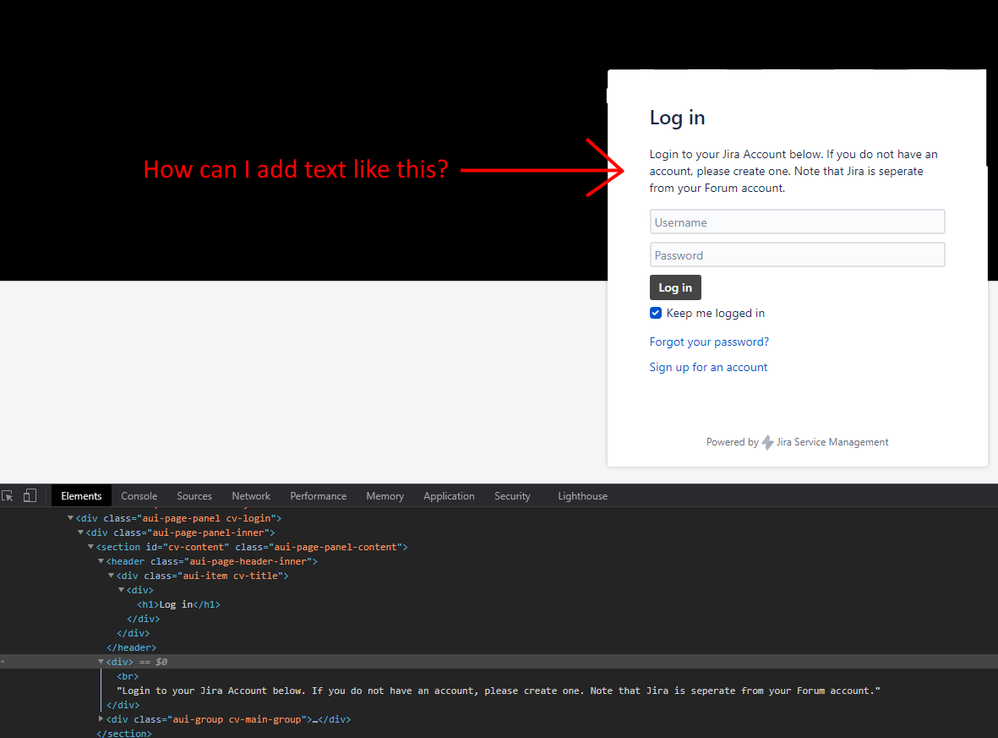Image resolution: width=998 pixels, height=738 pixels.
Task: Open the Network panel
Action: pos(250,495)
